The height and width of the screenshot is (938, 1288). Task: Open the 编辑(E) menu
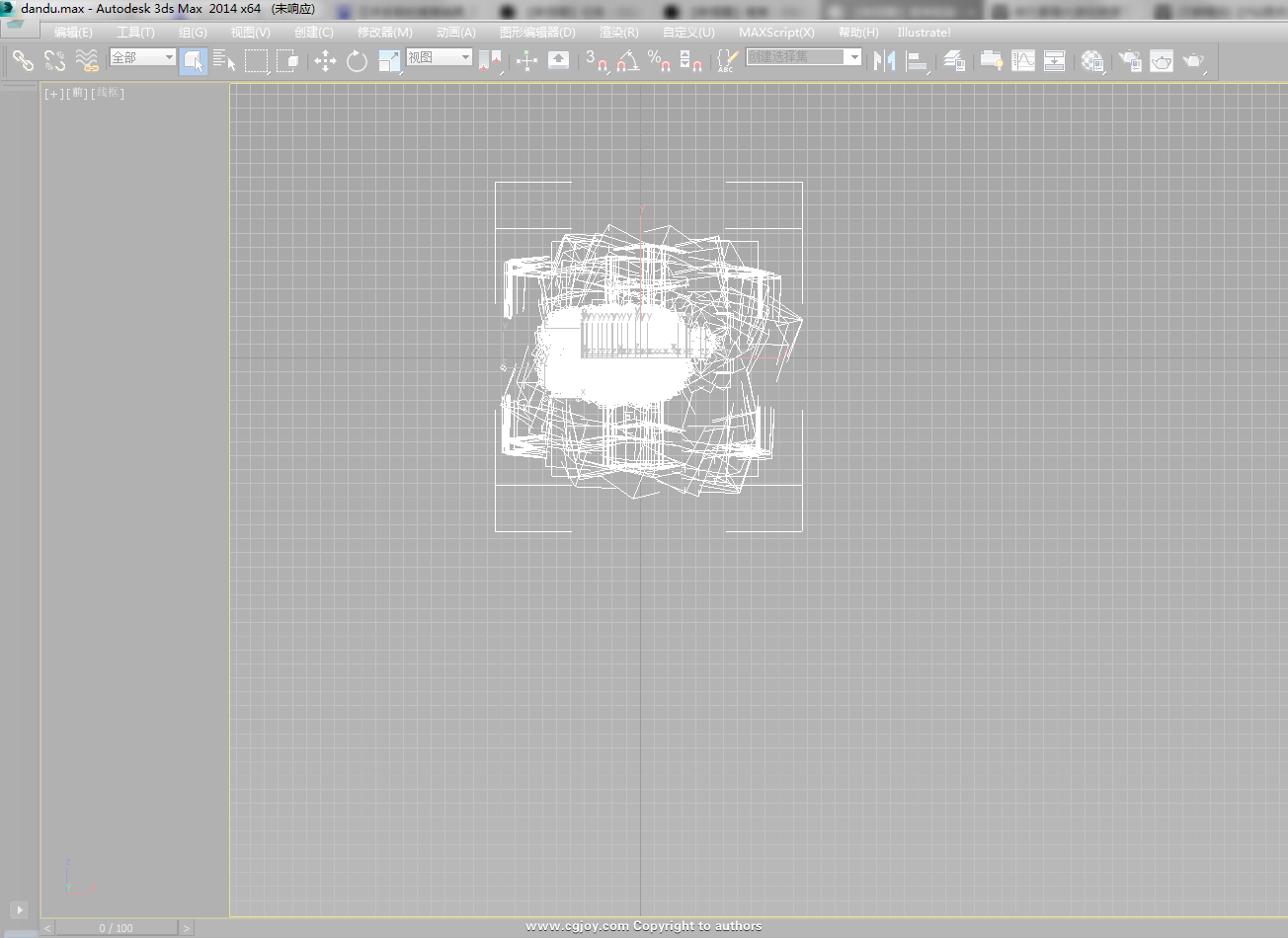[73, 33]
